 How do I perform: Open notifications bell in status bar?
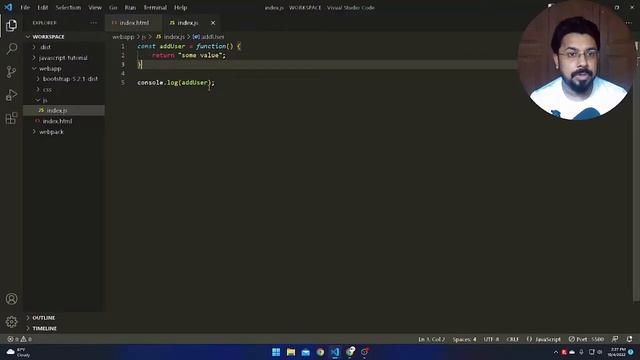(x=629, y=339)
